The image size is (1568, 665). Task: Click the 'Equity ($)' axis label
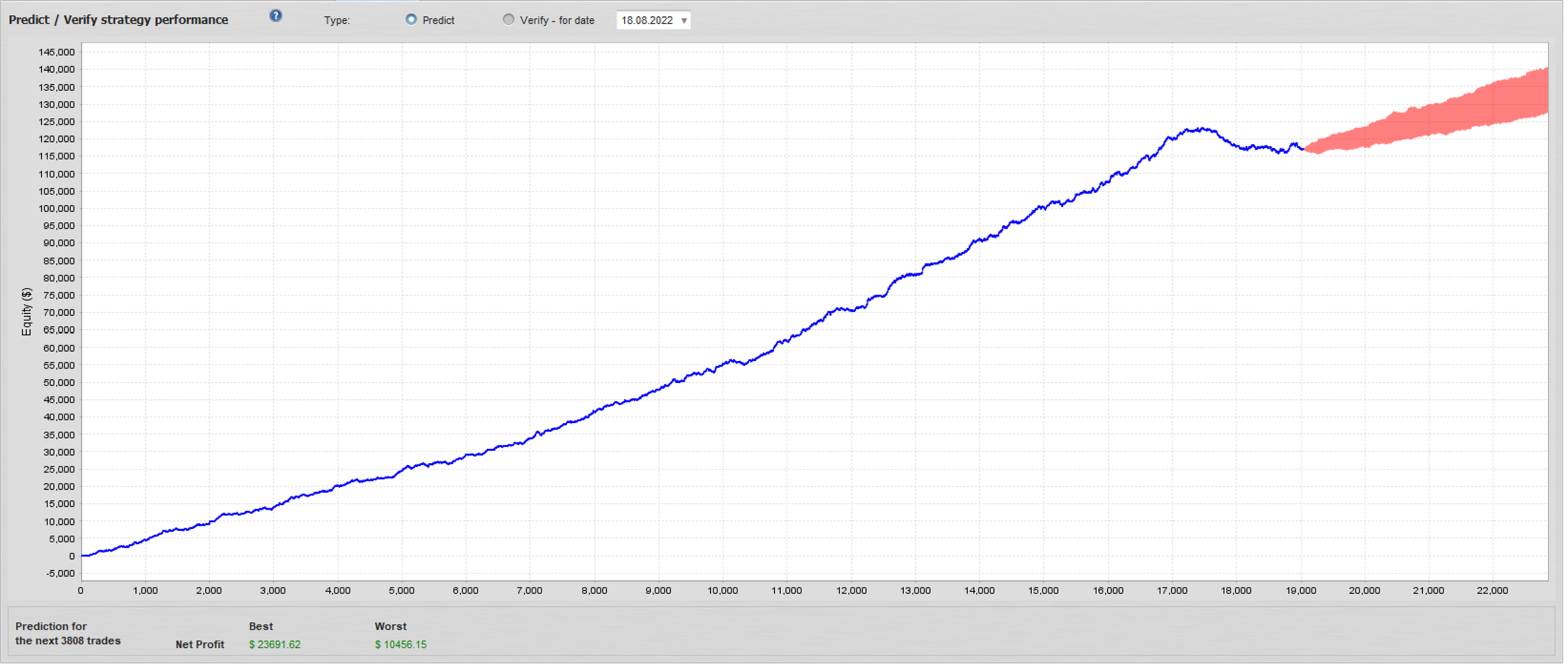26,312
